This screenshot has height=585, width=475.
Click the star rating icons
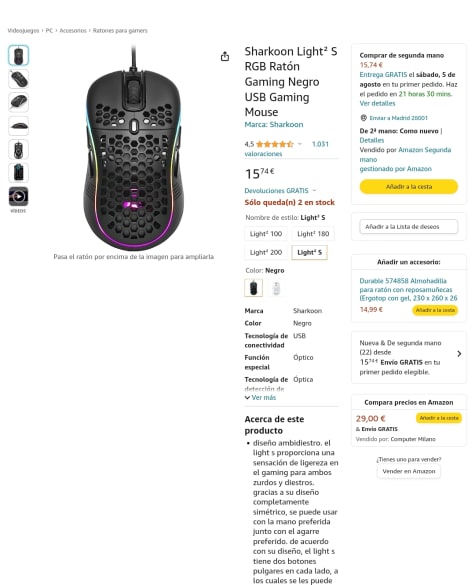click(275, 144)
